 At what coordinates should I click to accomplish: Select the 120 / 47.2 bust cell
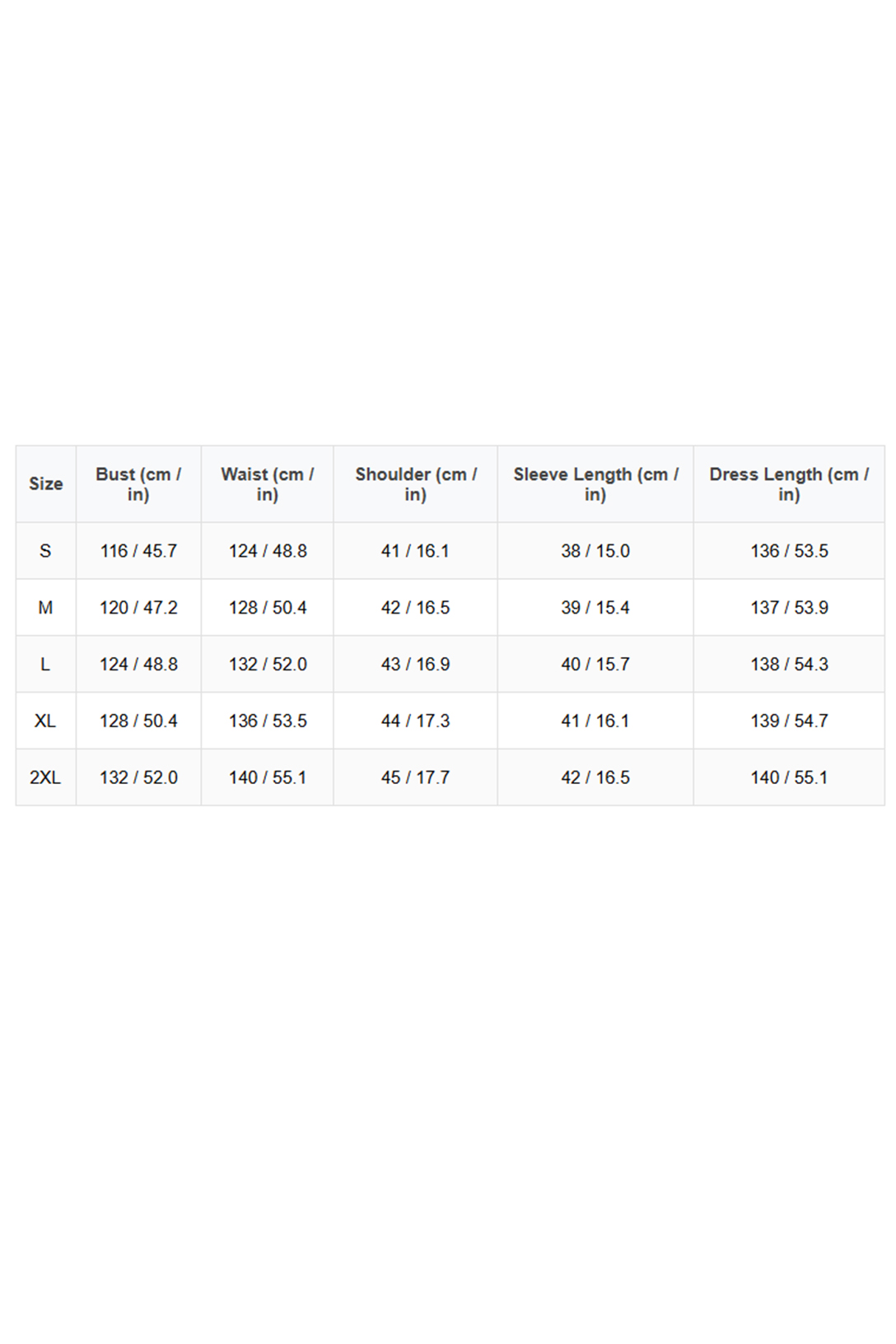tap(138, 608)
